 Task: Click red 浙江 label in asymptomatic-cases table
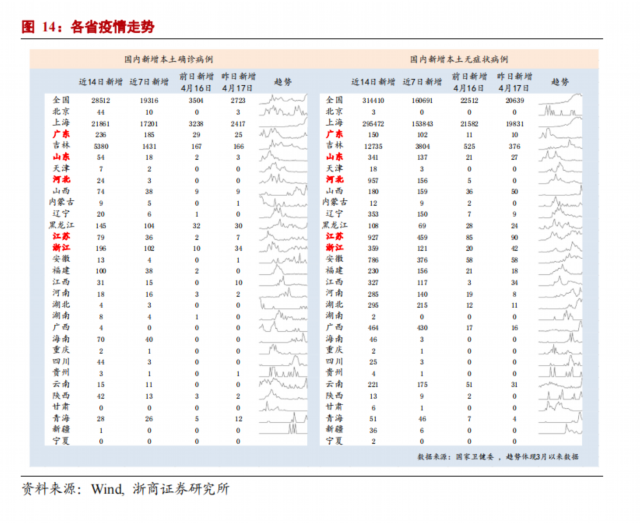pyautogui.click(x=336, y=247)
